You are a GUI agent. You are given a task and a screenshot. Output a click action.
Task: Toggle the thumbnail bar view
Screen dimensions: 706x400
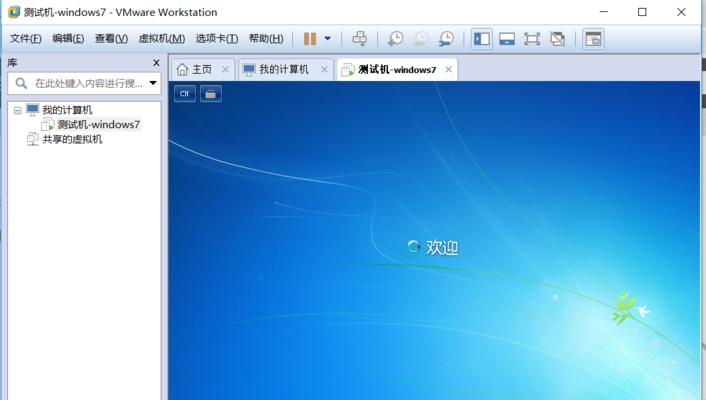coord(507,39)
